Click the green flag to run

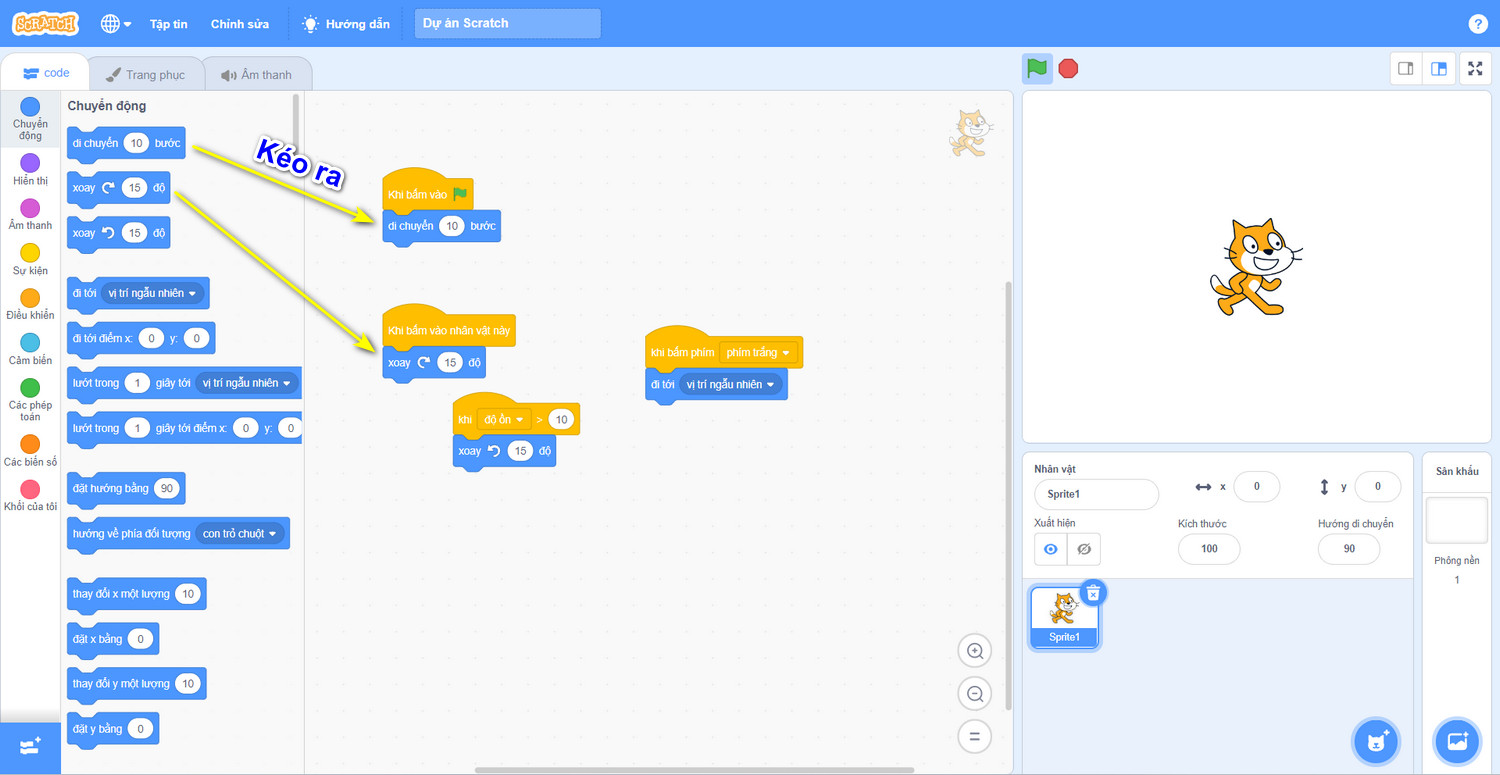[1037, 69]
